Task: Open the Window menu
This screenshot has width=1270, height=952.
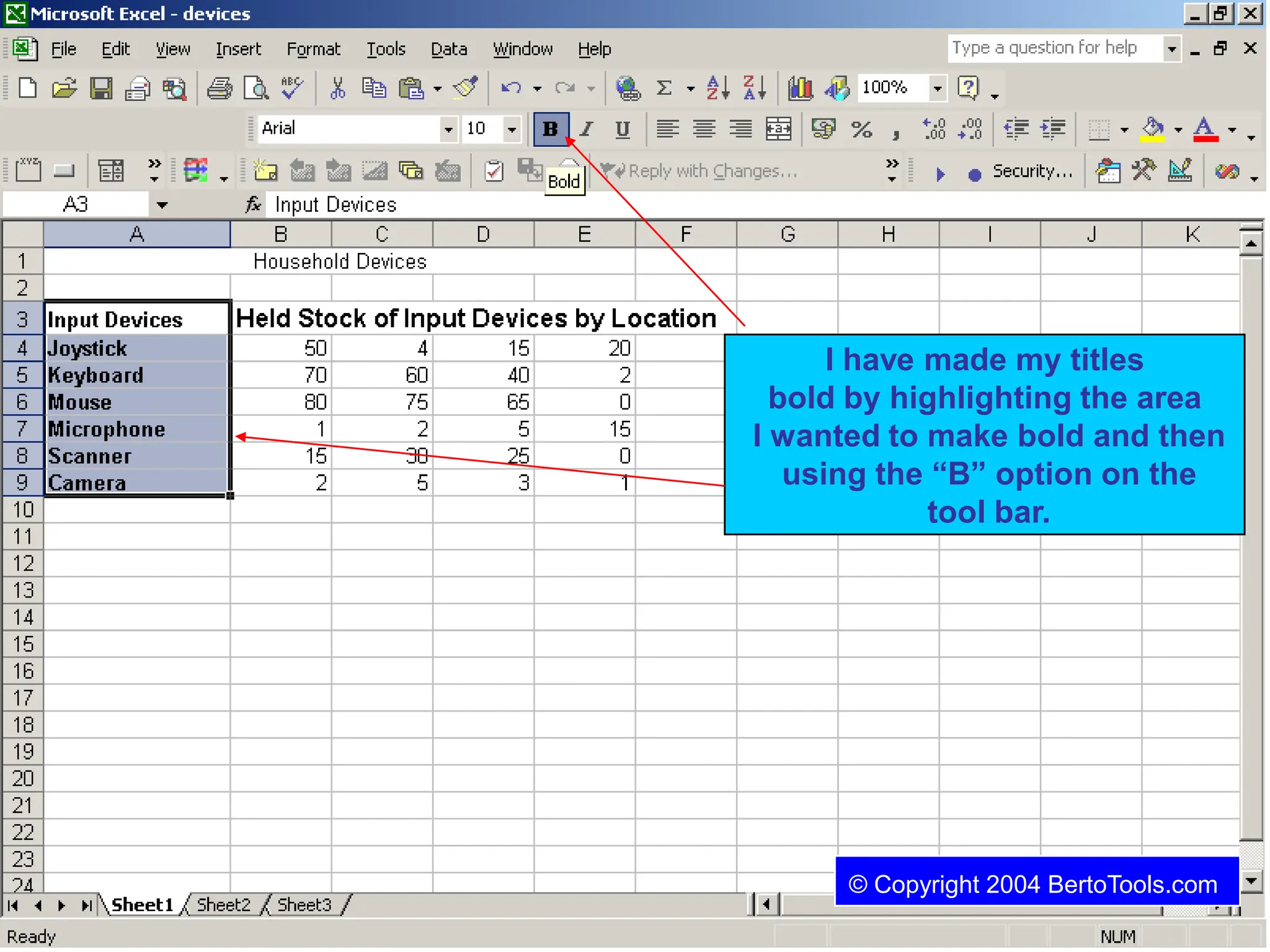Action: pos(523,49)
